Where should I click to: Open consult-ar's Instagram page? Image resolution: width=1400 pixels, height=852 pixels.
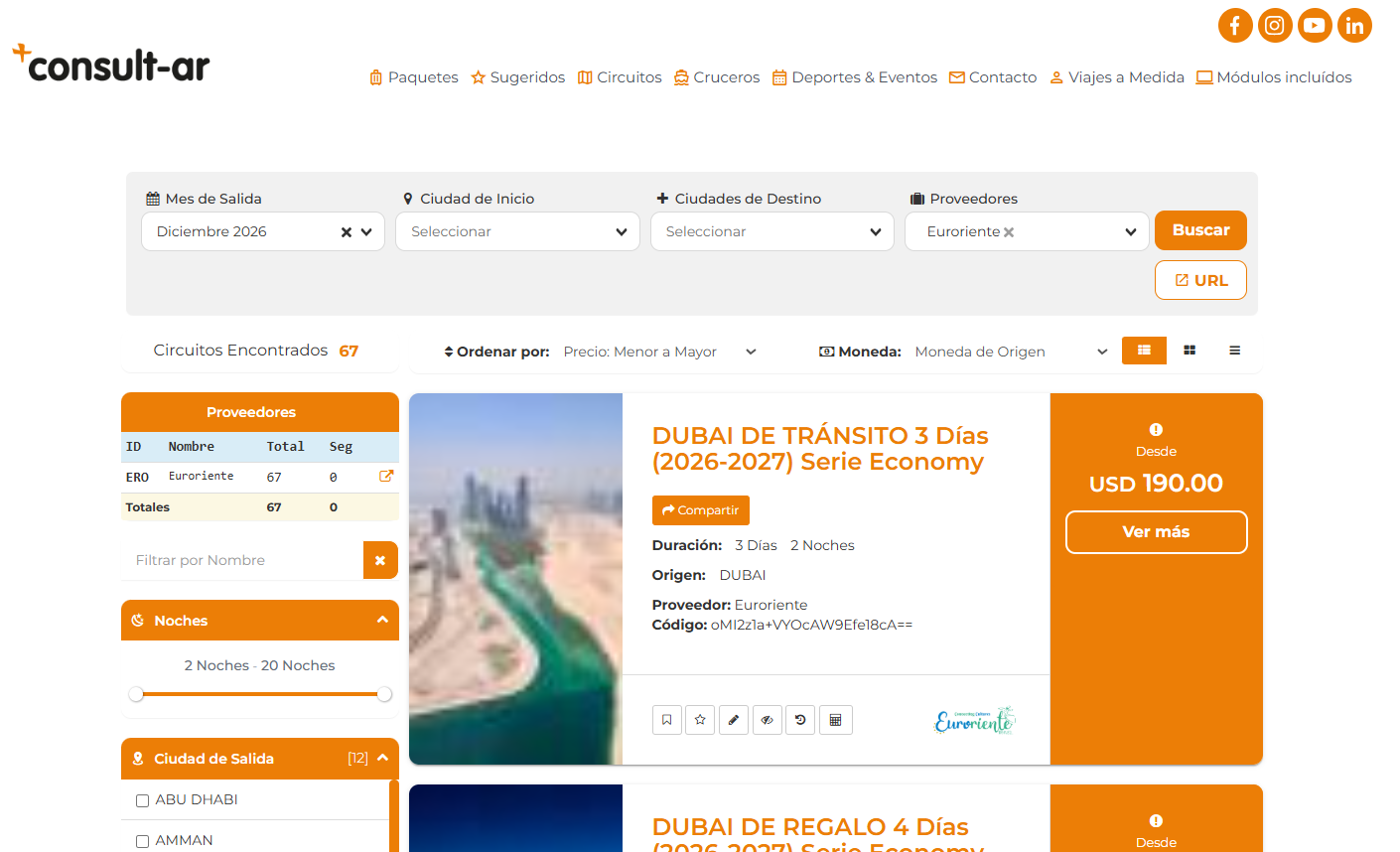pos(1275,25)
